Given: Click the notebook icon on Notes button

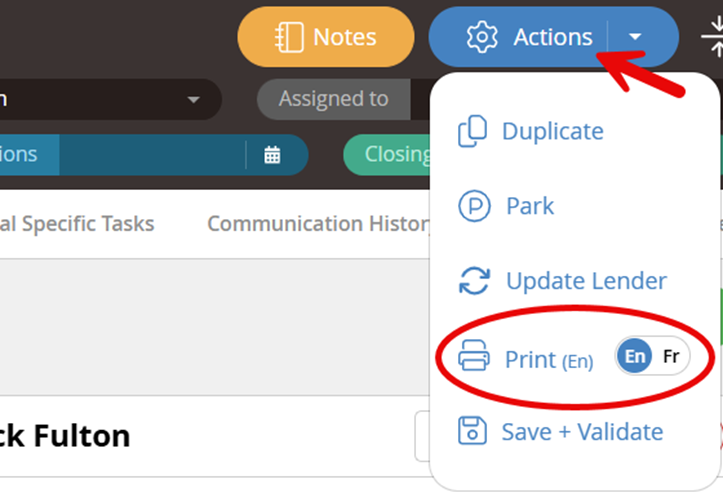Looking at the screenshot, I should pos(289,37).
